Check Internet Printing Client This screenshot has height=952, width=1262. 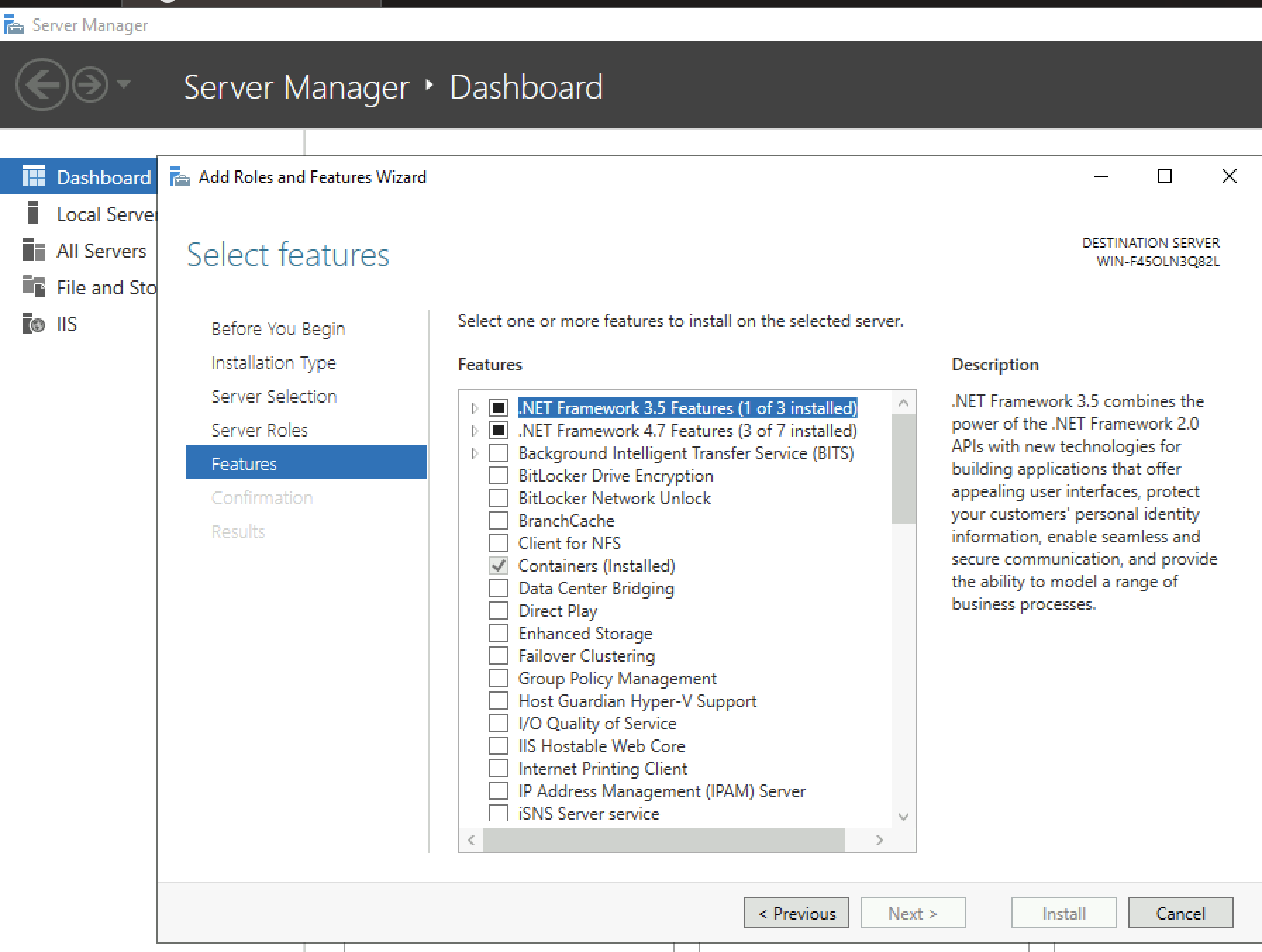(x=499, y=768)
